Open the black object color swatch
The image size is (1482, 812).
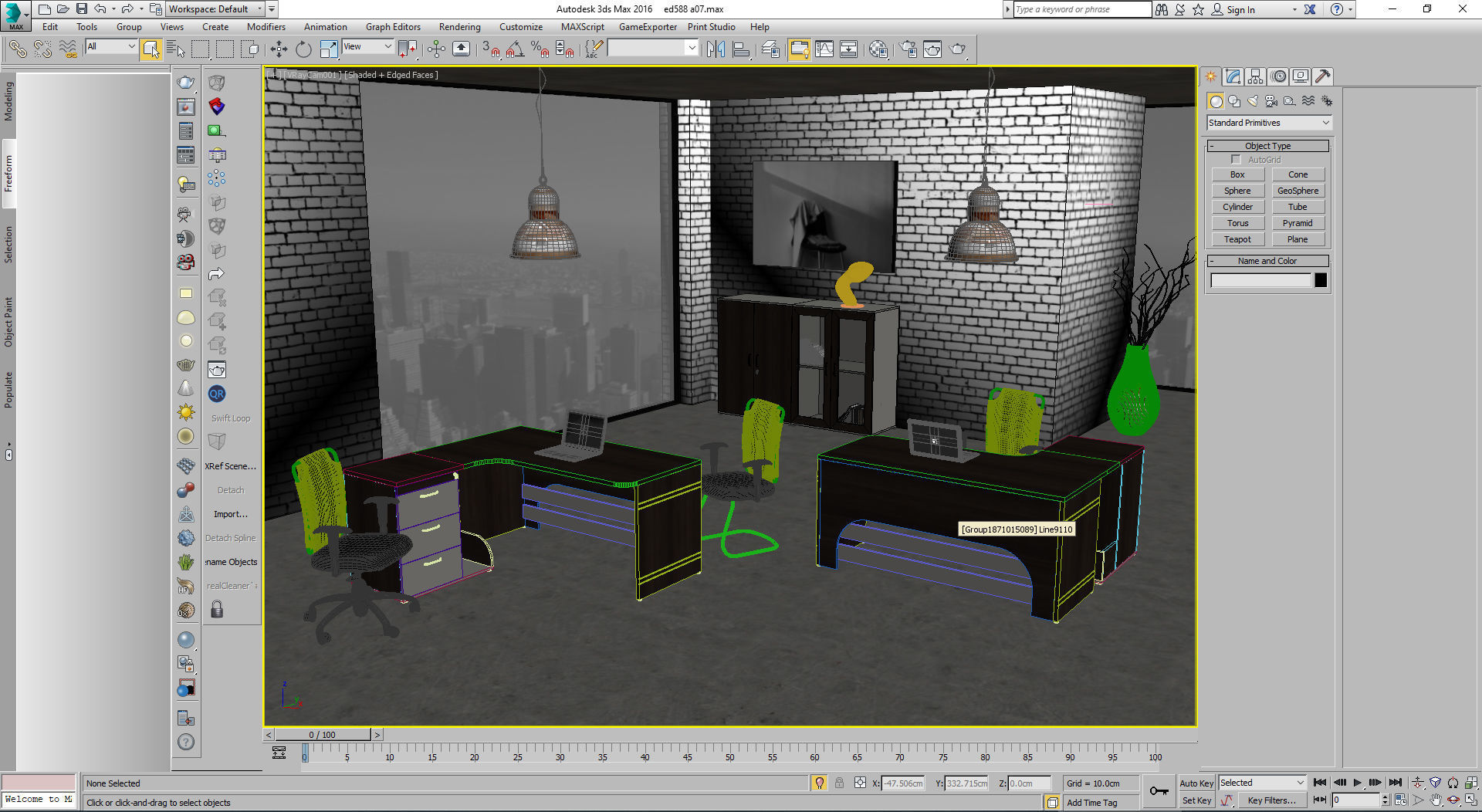pyautogui.click(x=1321, y=280)
